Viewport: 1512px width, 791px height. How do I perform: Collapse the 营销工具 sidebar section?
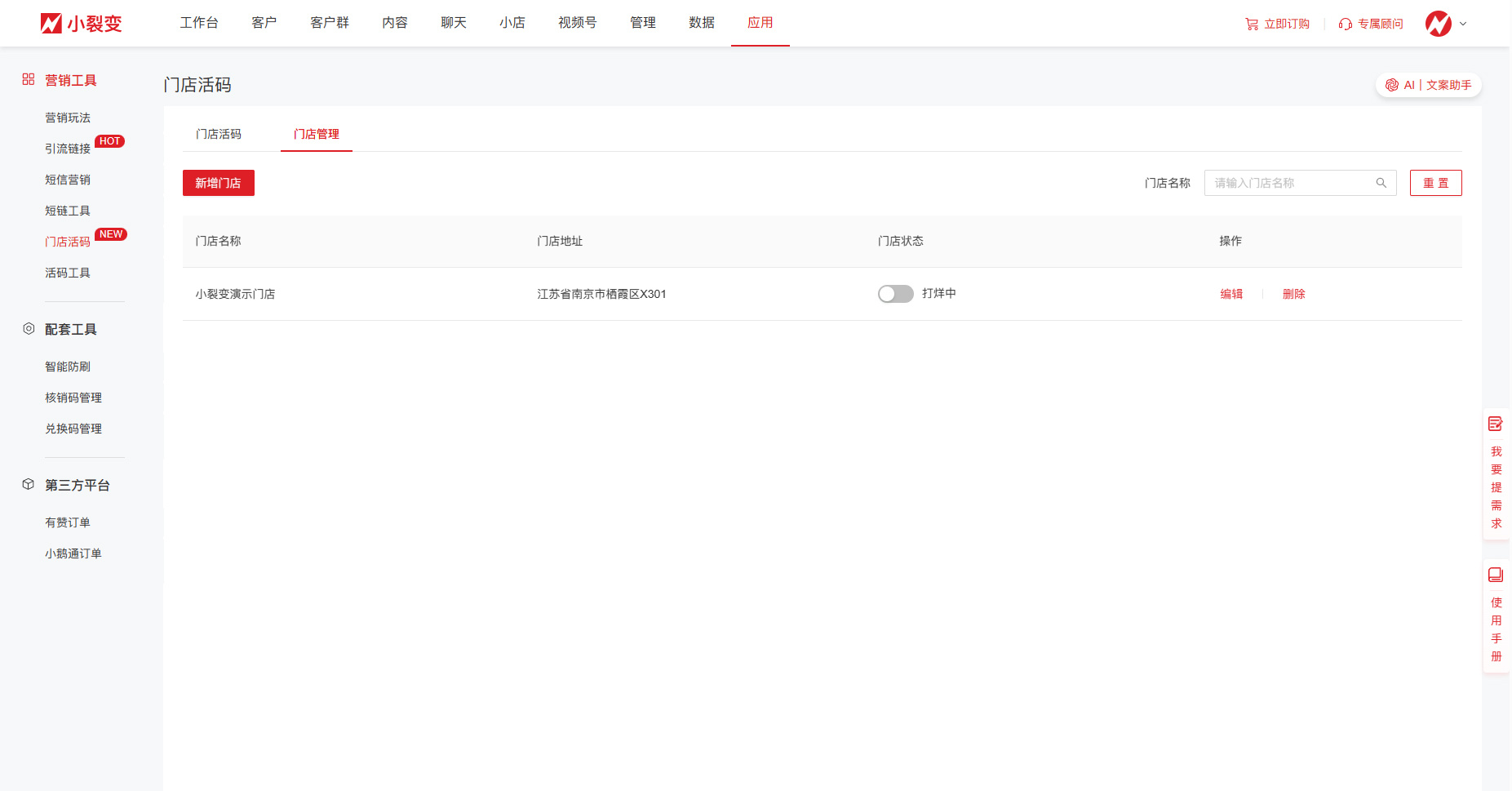[x=70, y=80]
